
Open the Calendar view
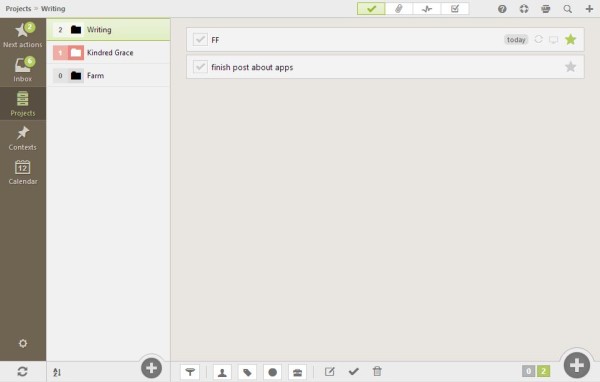pos(23,172)
